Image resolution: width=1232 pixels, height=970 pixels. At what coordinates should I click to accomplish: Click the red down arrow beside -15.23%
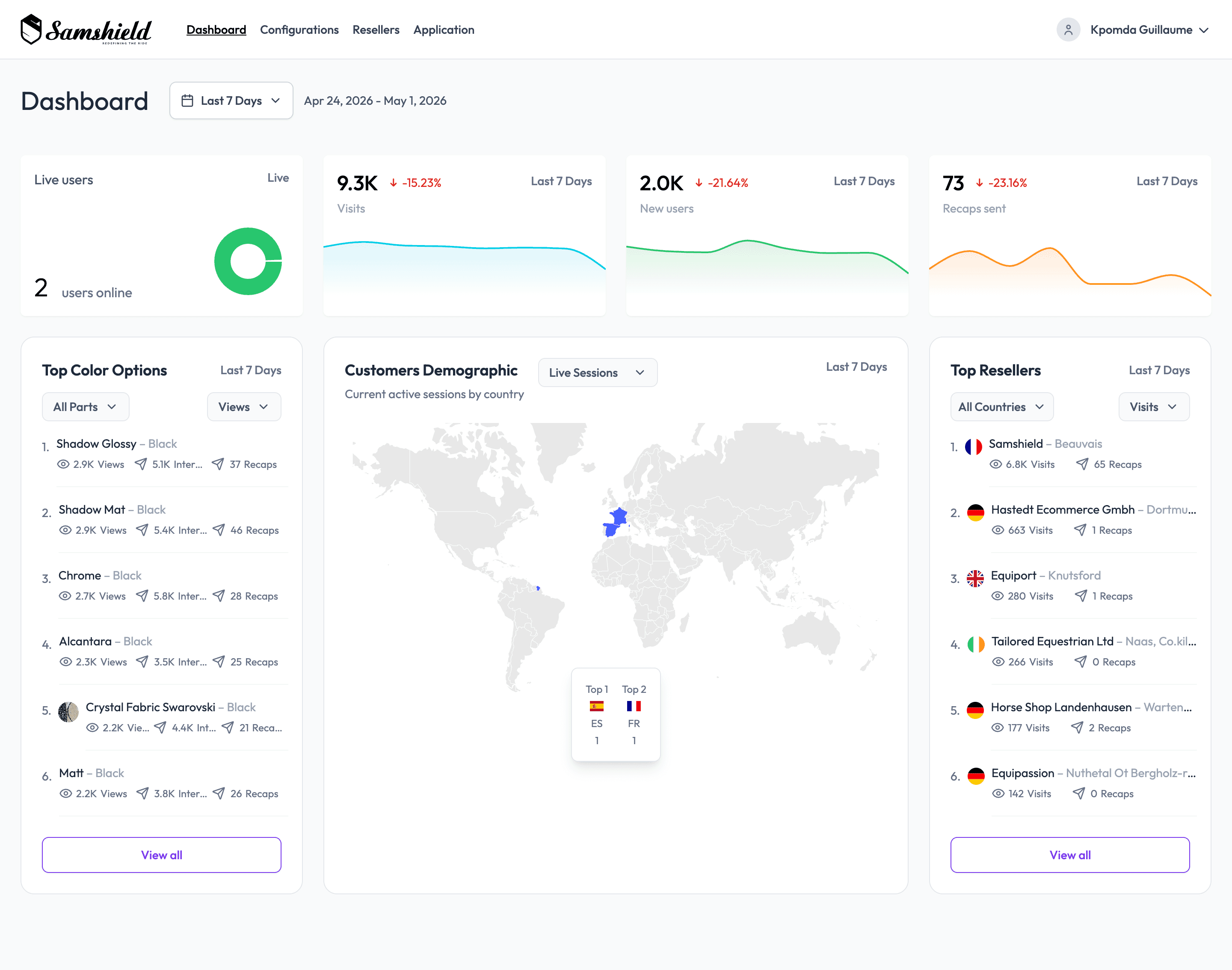(393, 183)
